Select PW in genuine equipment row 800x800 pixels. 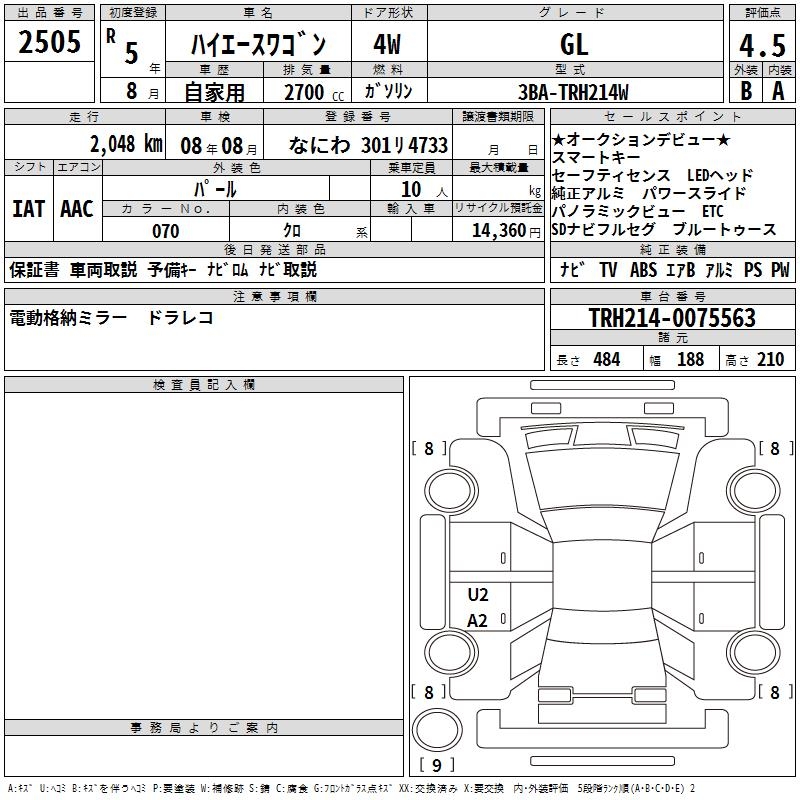(780, 269)
